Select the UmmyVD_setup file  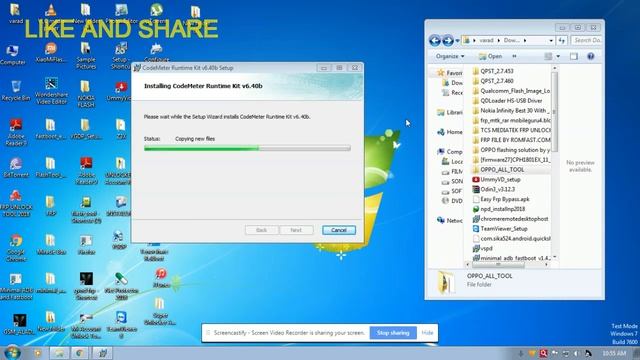click(496, 179)
